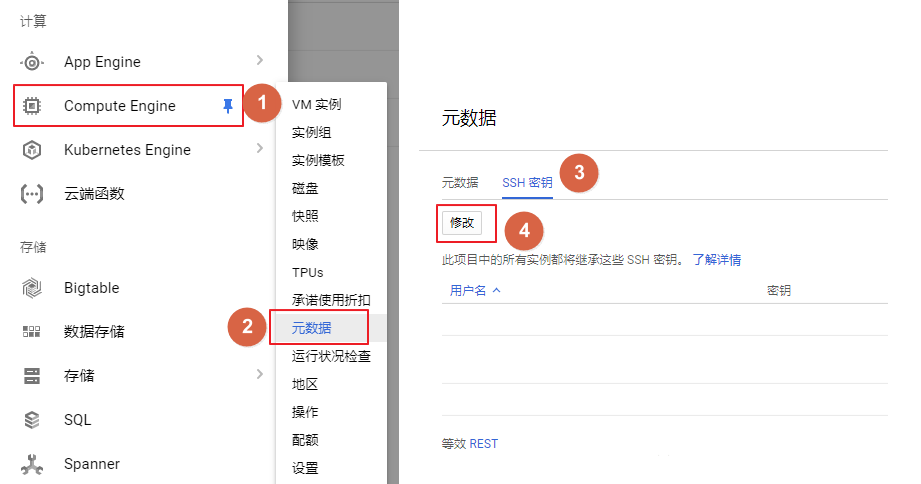Screen dimensions: 921x484
Task: Switch to the 元数据 tab
Action: (x=460, y=183)
